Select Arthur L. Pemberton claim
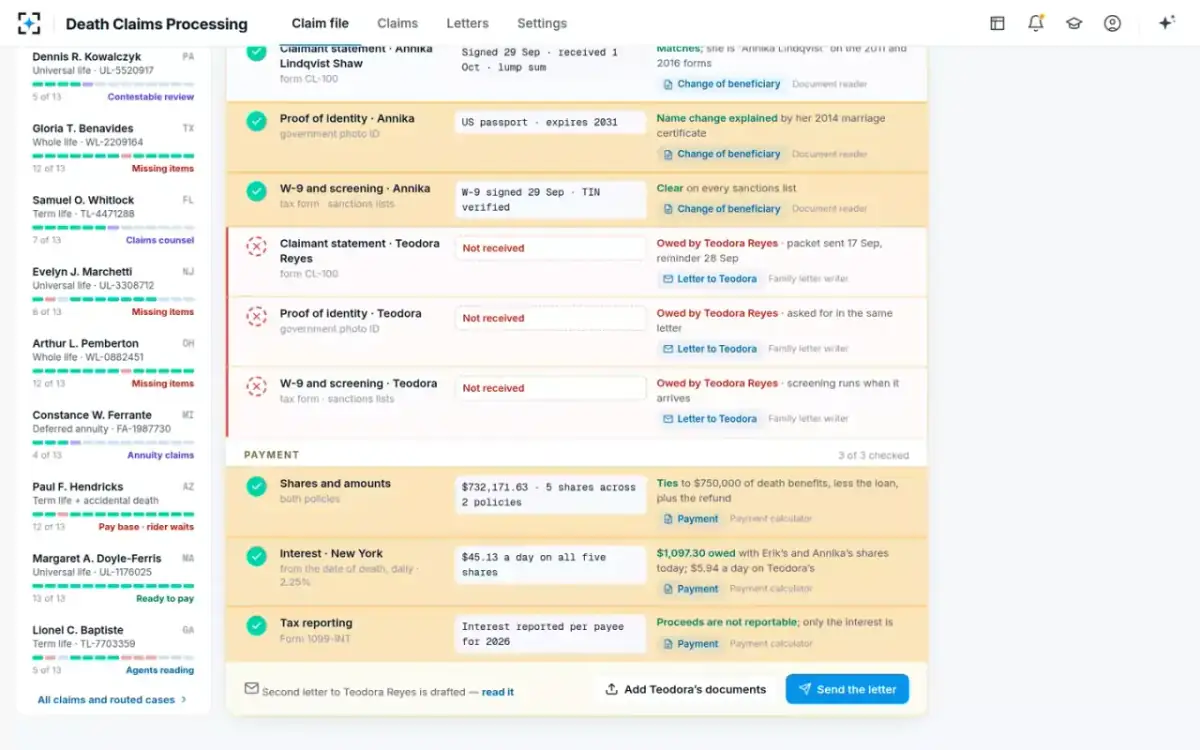 (x=113, y=363)
